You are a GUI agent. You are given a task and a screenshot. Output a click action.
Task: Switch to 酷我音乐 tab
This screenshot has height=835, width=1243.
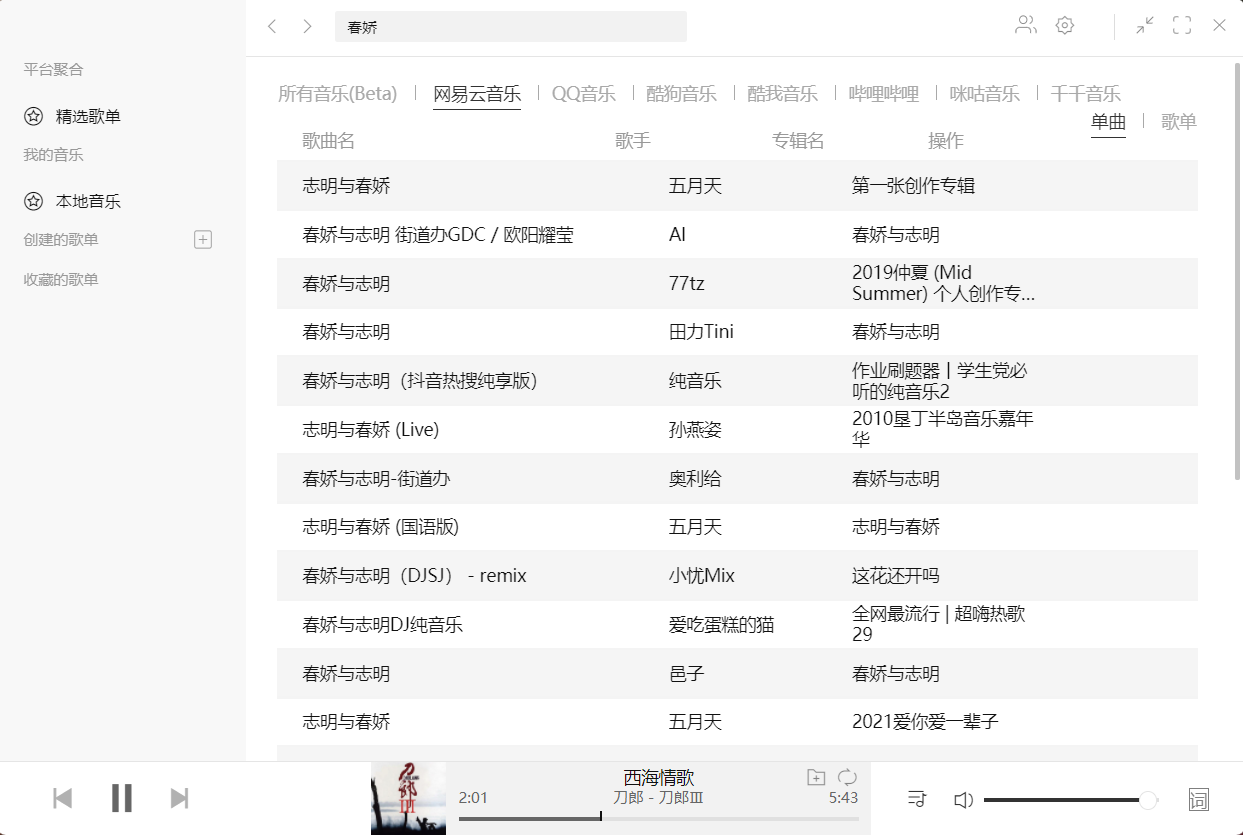point(783,94)
